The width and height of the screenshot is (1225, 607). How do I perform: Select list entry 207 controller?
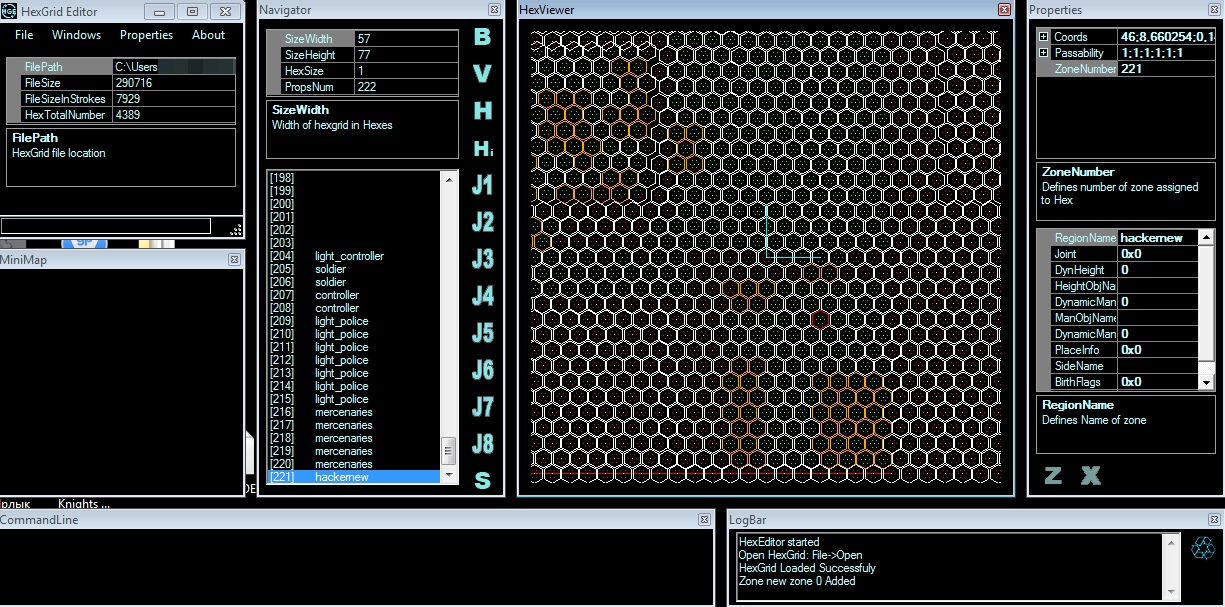pos(354,295)
